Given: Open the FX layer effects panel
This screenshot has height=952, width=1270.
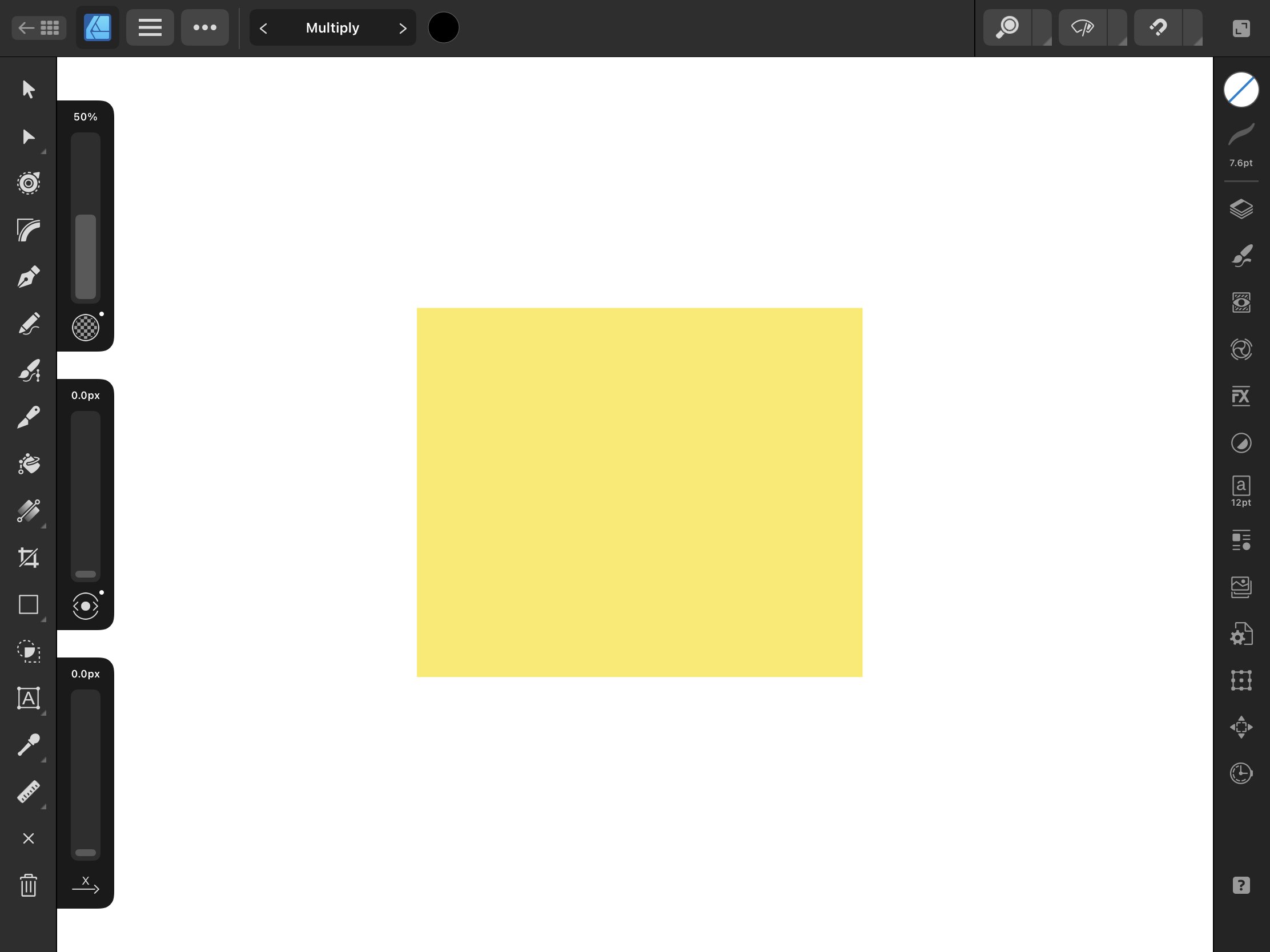Looking at the screenshot, I should [1241, 396].
